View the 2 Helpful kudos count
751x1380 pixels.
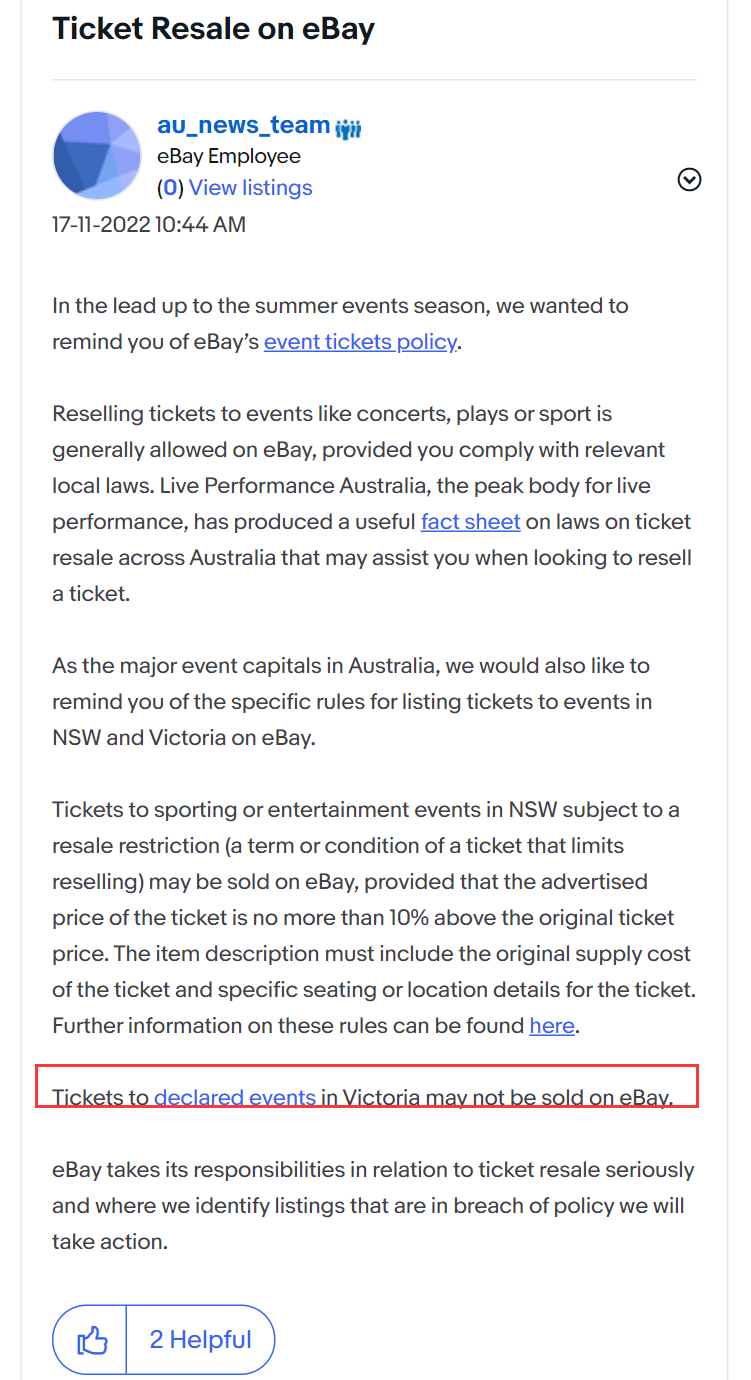pos(200,1339)
